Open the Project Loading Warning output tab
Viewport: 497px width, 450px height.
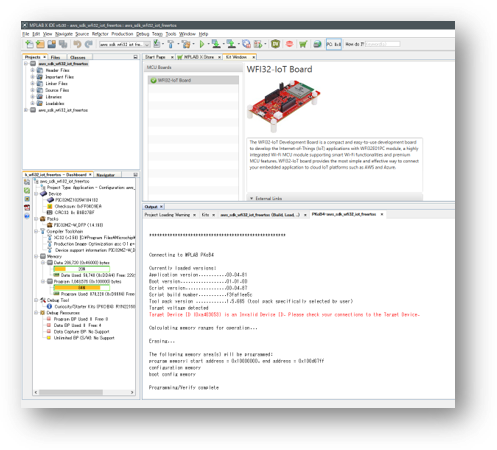(x=167, y=215)
